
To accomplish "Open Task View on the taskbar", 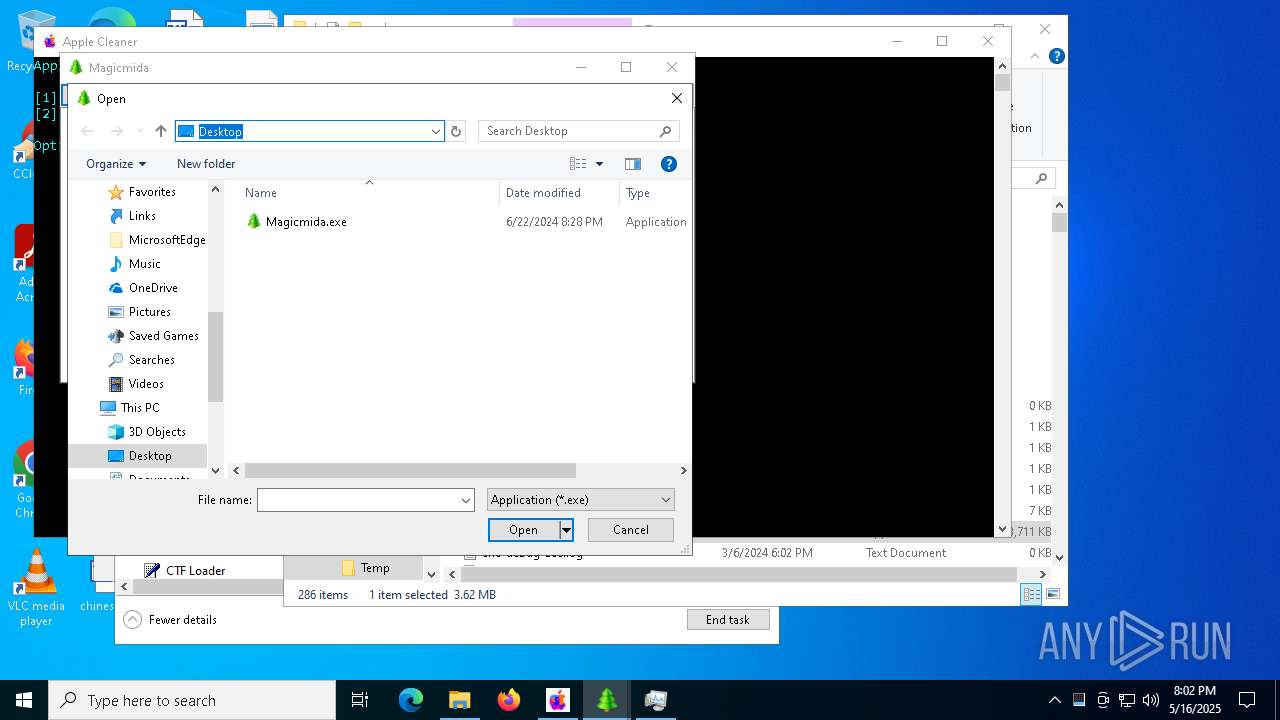I will coord(360,700).
